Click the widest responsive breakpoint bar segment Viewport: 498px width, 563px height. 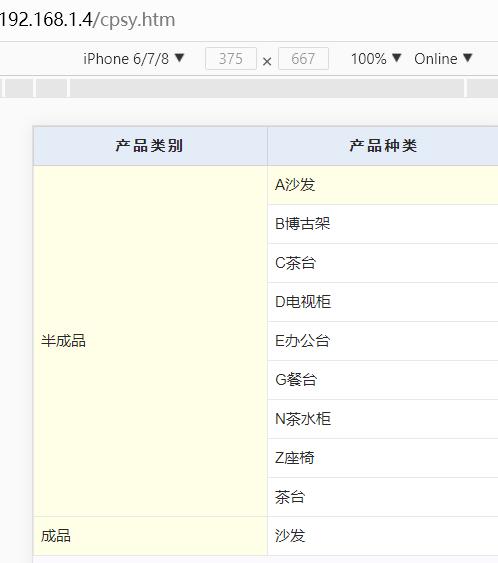[267, 88]
